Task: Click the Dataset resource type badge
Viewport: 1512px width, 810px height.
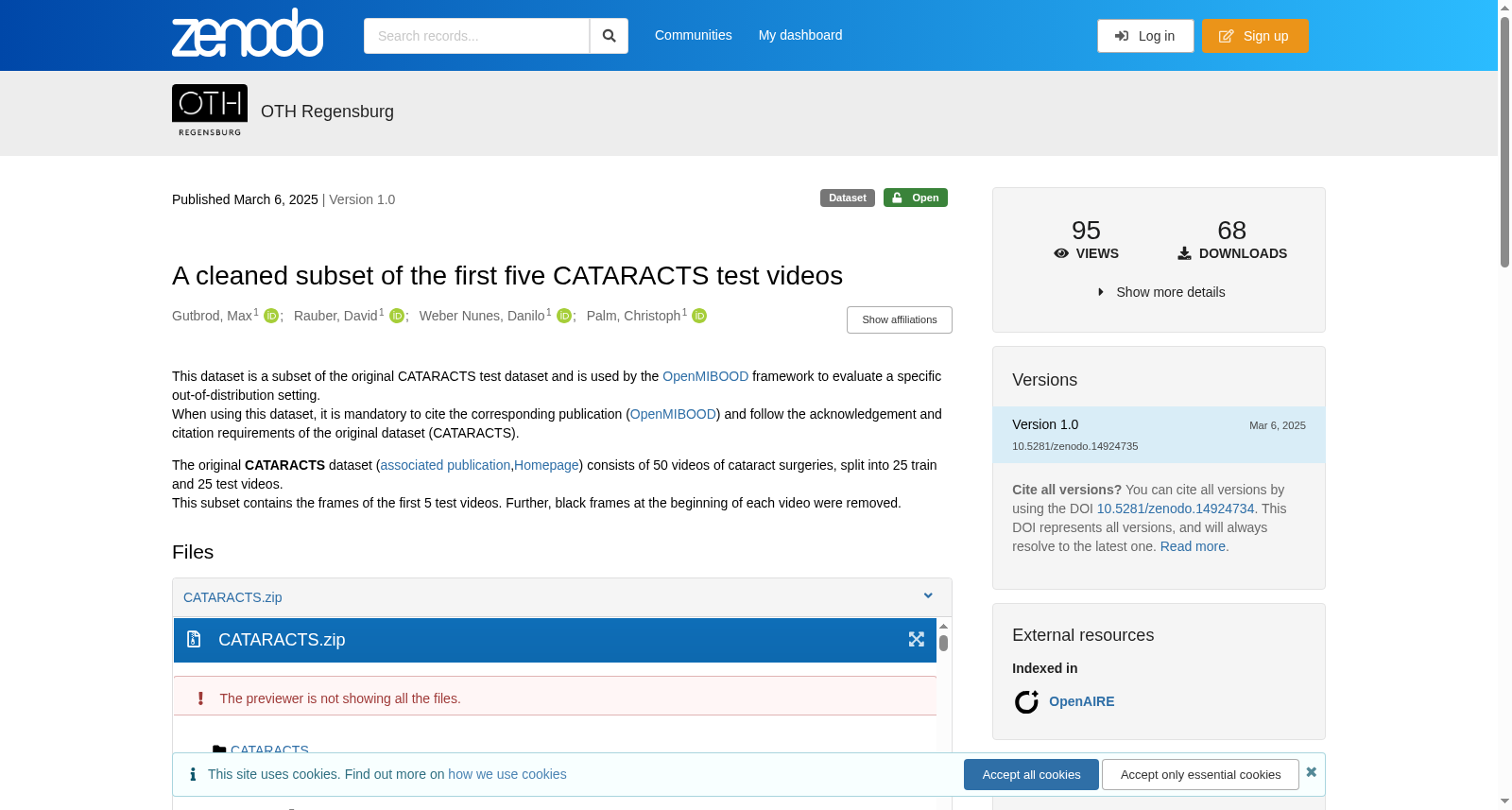Action: pyautogui.click(x=848, y=198)
